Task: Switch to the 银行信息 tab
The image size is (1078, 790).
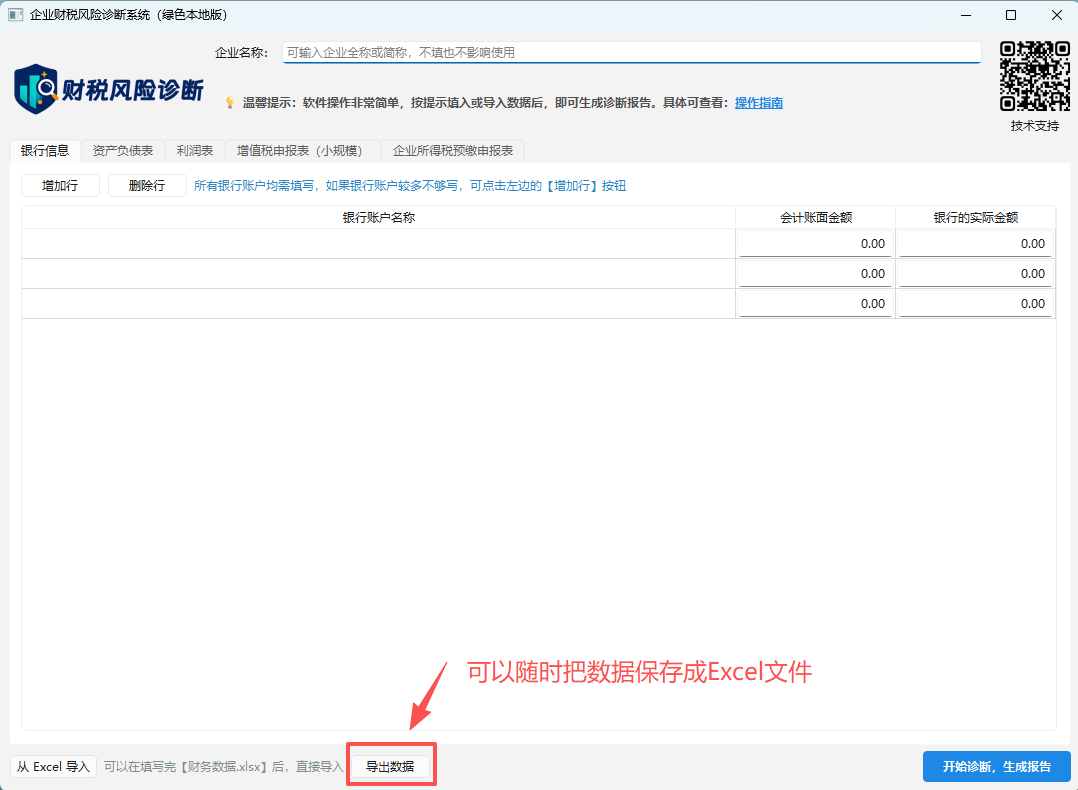Action: (x=45, y=151)
